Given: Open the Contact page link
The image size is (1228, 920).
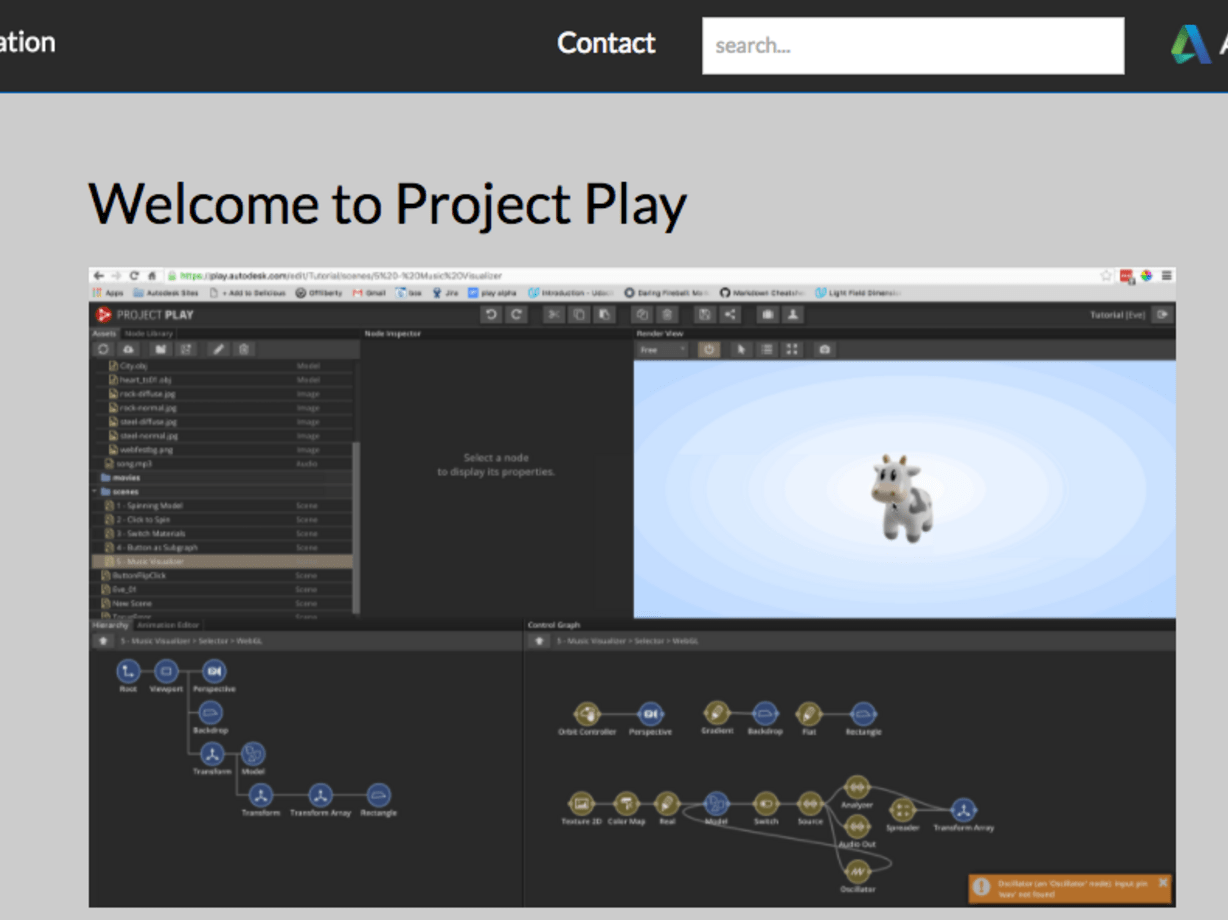Looking at the screenshot, I should (605, 43).
